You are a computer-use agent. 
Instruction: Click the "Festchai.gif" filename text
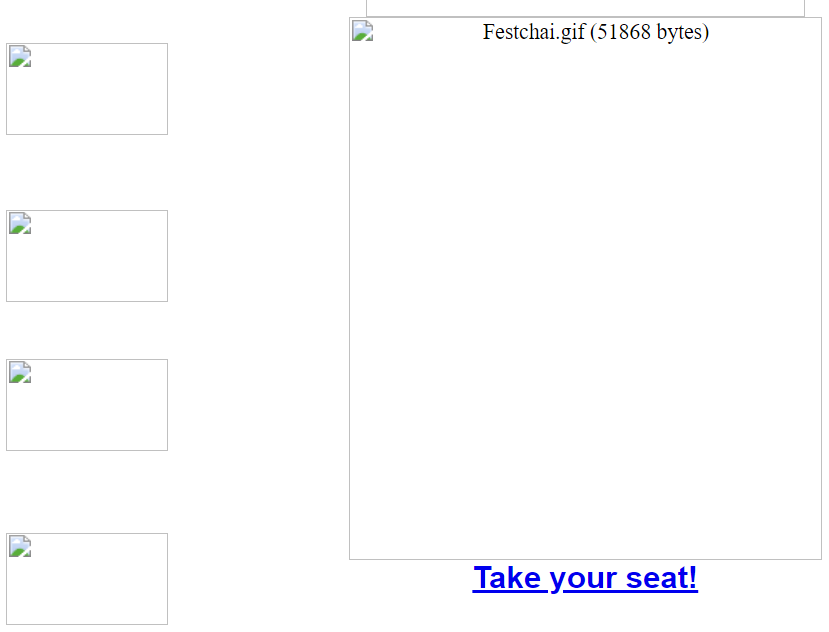(534, 32)
